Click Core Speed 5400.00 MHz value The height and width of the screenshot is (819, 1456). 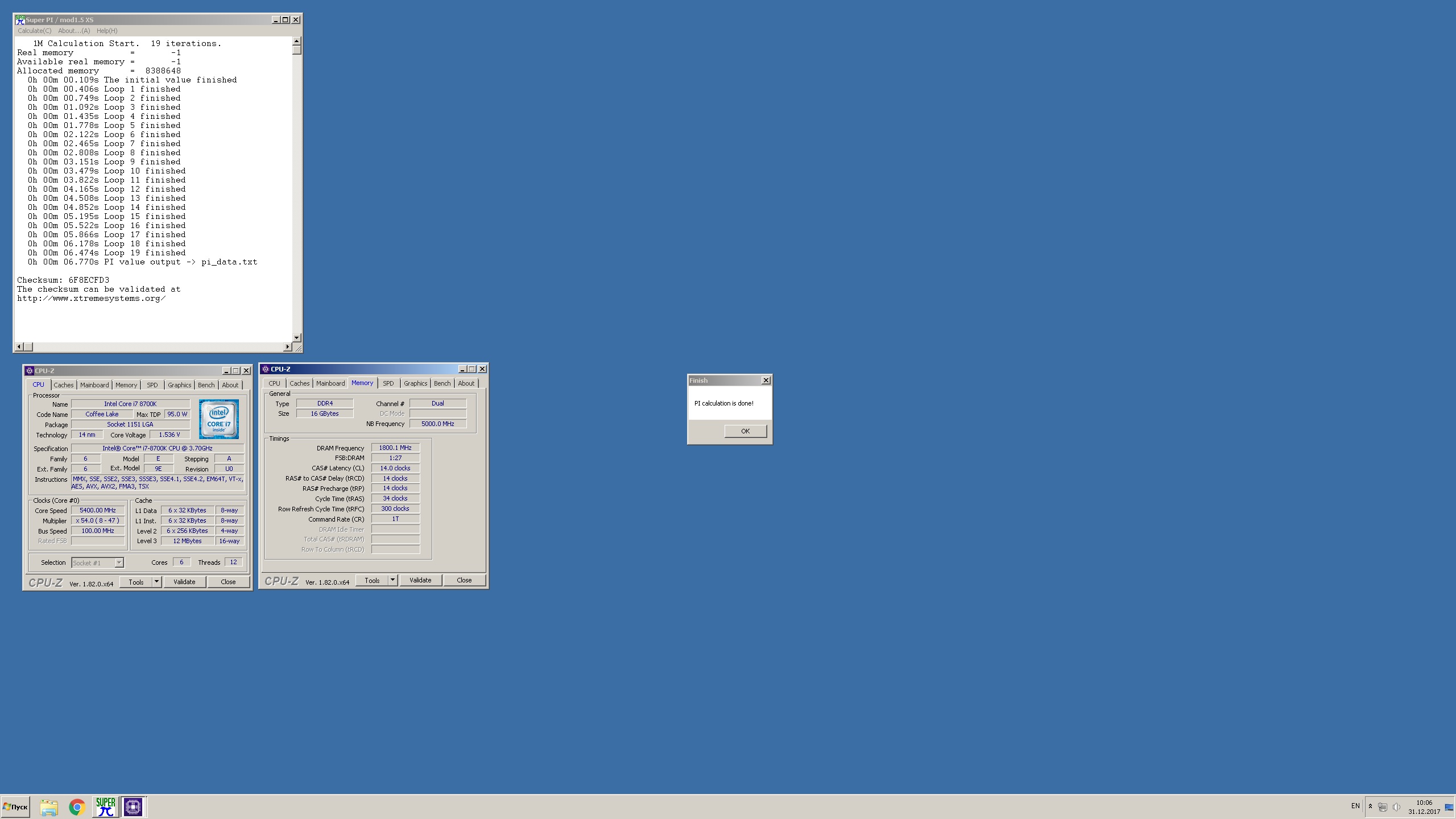[98, 510]
